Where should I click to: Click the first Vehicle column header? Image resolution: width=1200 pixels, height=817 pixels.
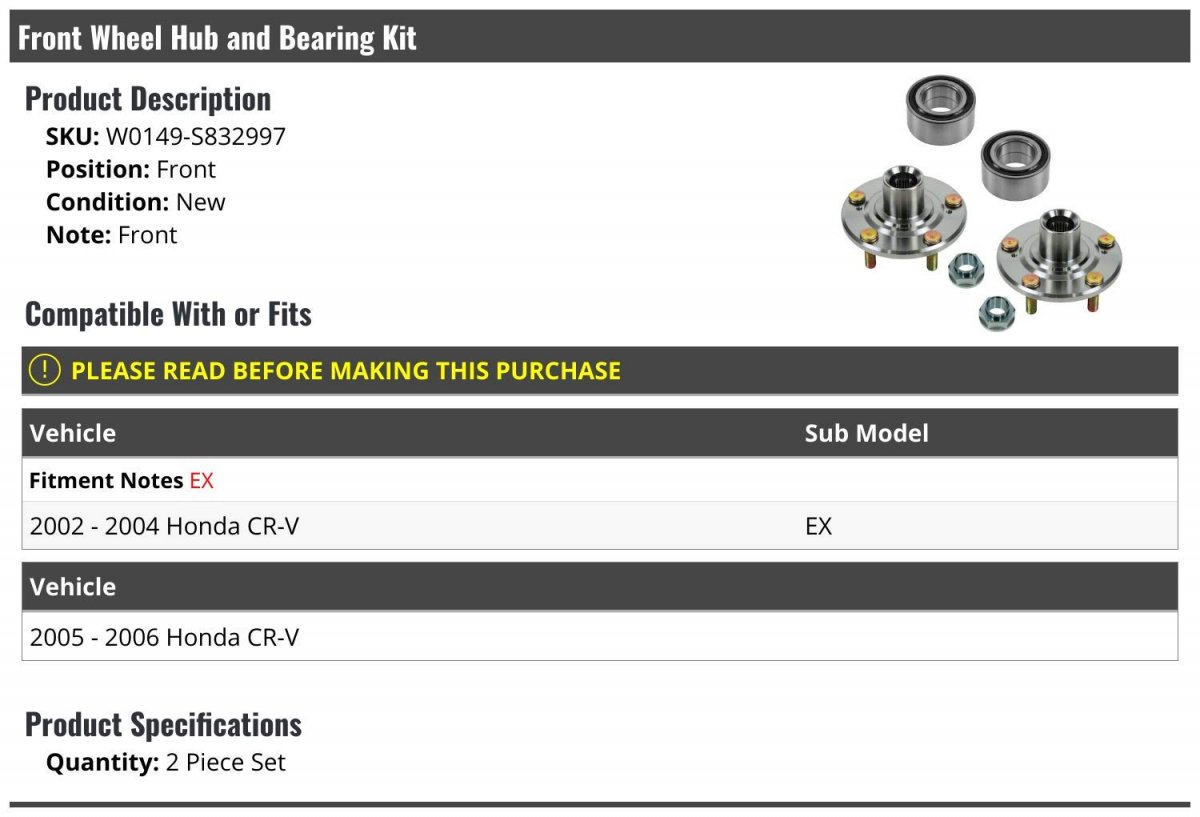pos(73,433)
